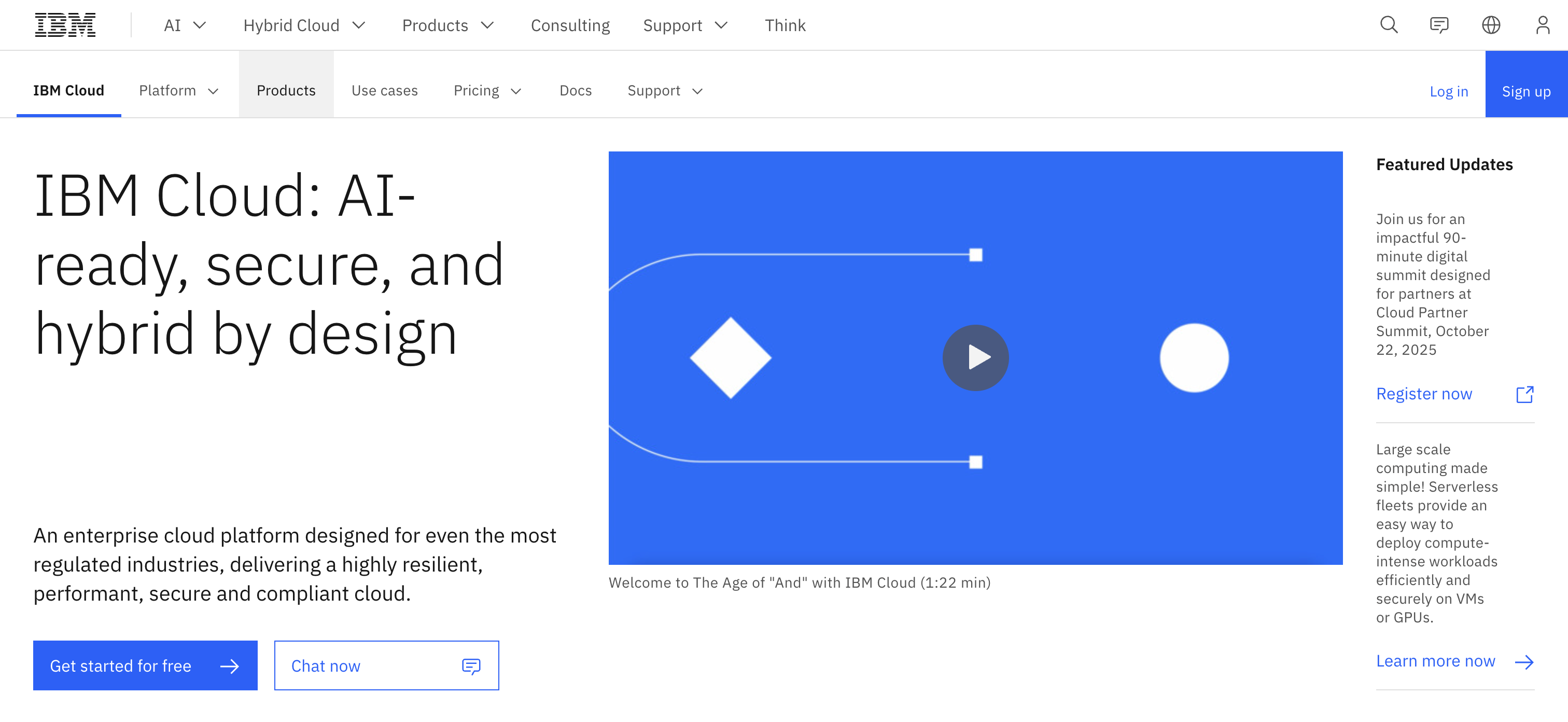Click external link icon beside Register now
The image size is (1568, 722).
point(1524,395)
